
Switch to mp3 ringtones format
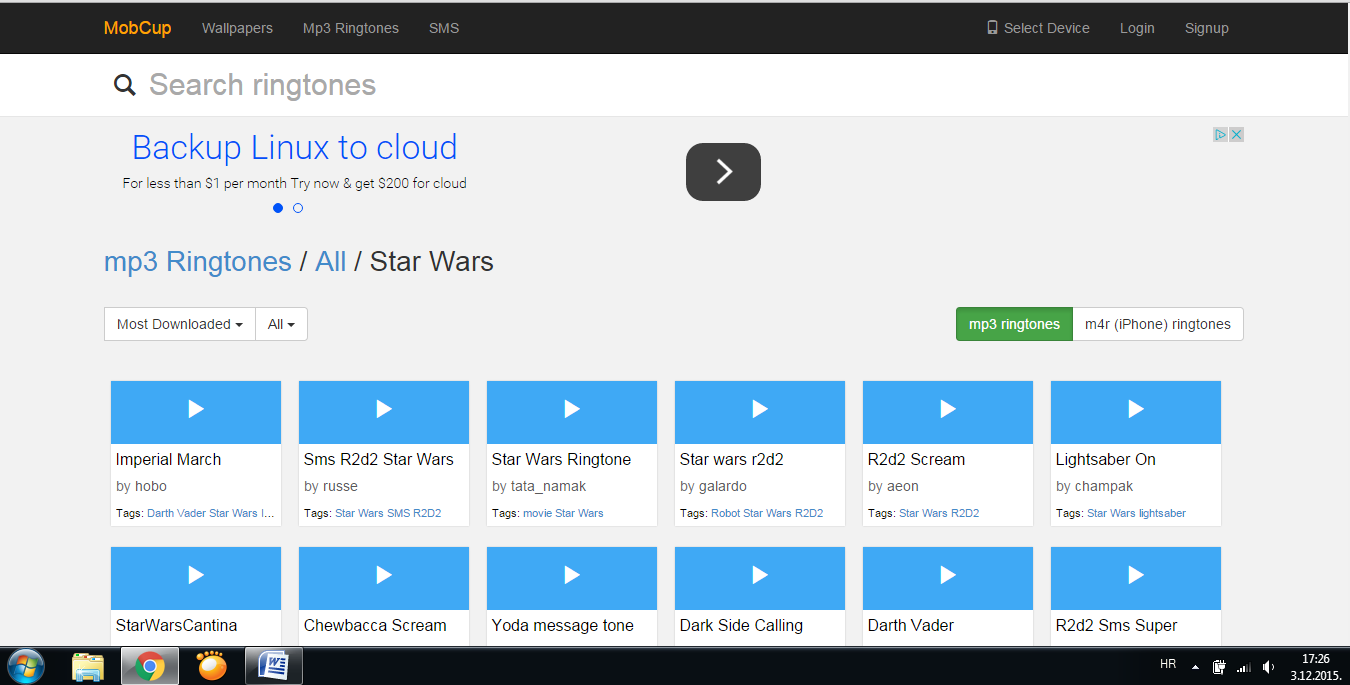coord(1014,324)
